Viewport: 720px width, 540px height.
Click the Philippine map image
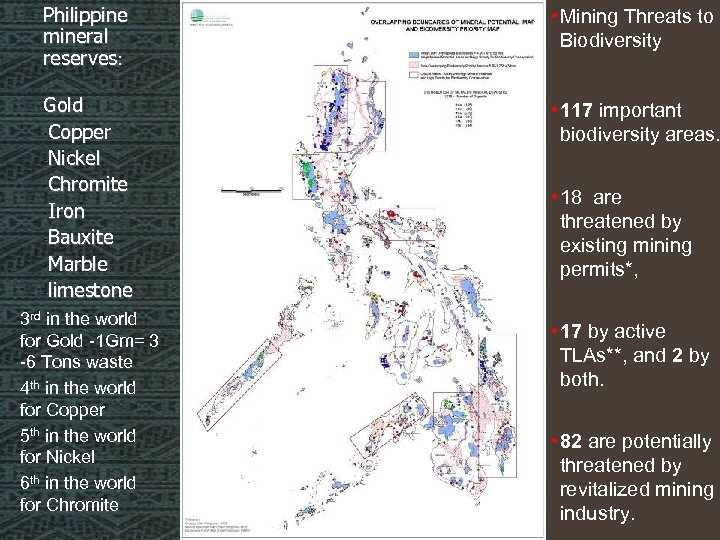(x=363, y=270)
